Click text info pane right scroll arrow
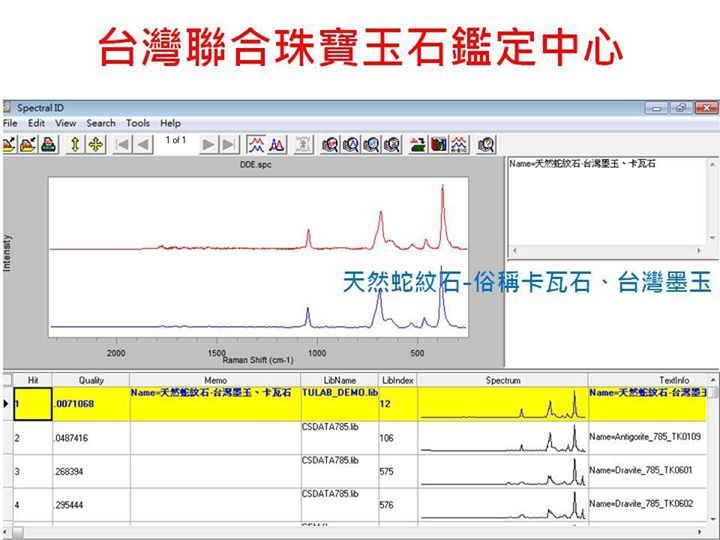 click(x=699, y=251)
